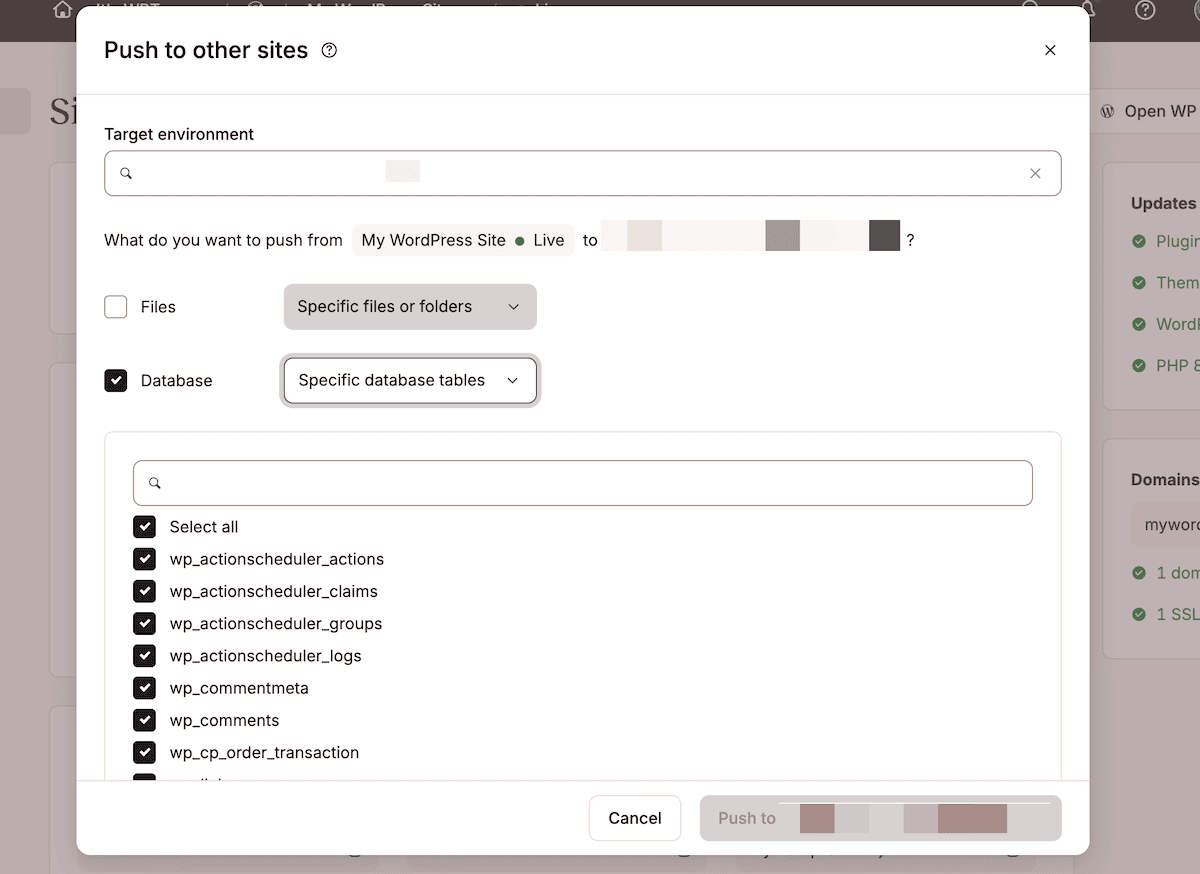1200x874 pixels.
Task: Enable the Files checkbox
Action: [115, 306]
